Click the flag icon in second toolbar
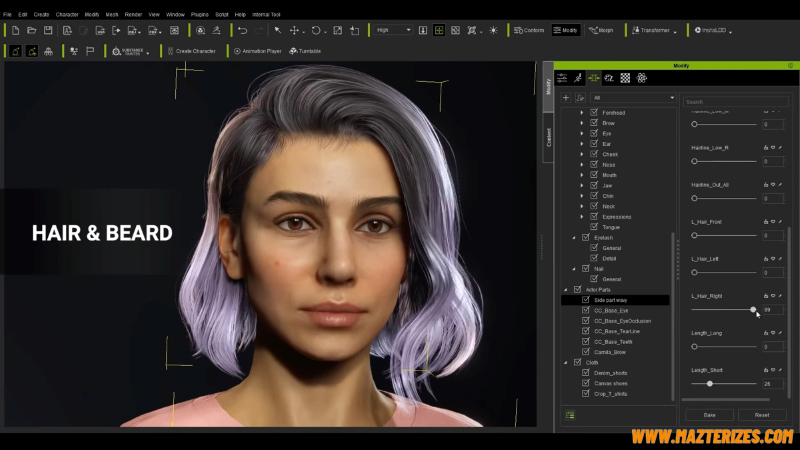 coord(90,51)
